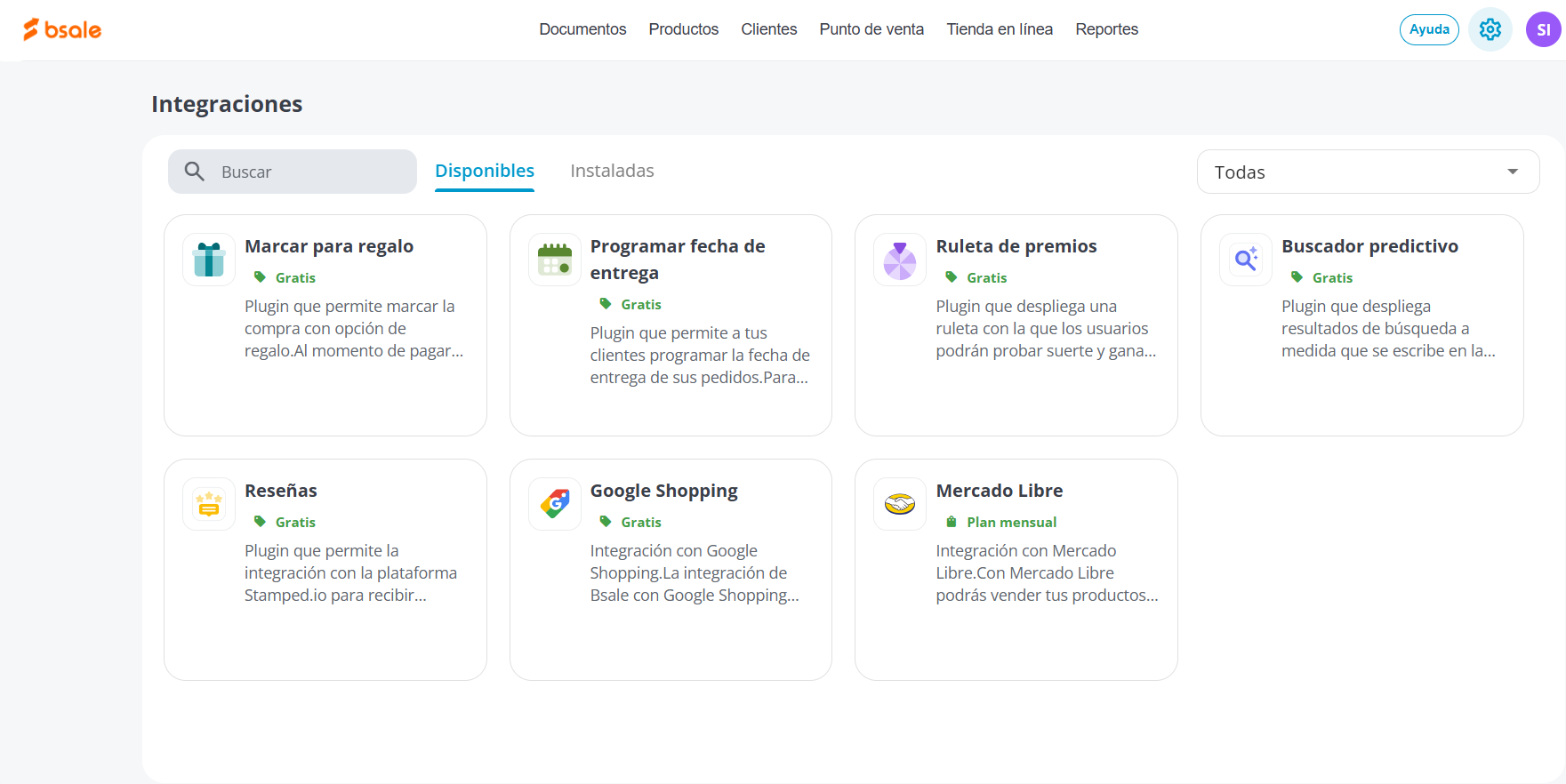Click the green tag icon under Buscador predictivo
1566x784 pixels.
pos(1297,277)
